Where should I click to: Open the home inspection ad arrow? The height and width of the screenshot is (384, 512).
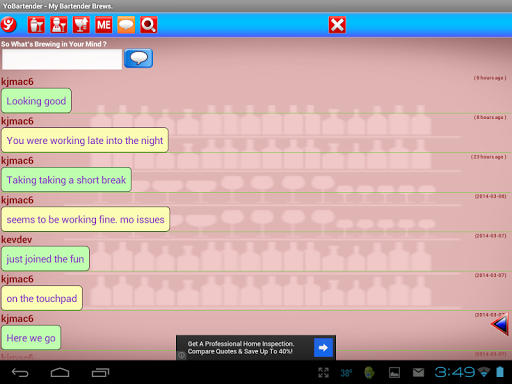(323, 348)
